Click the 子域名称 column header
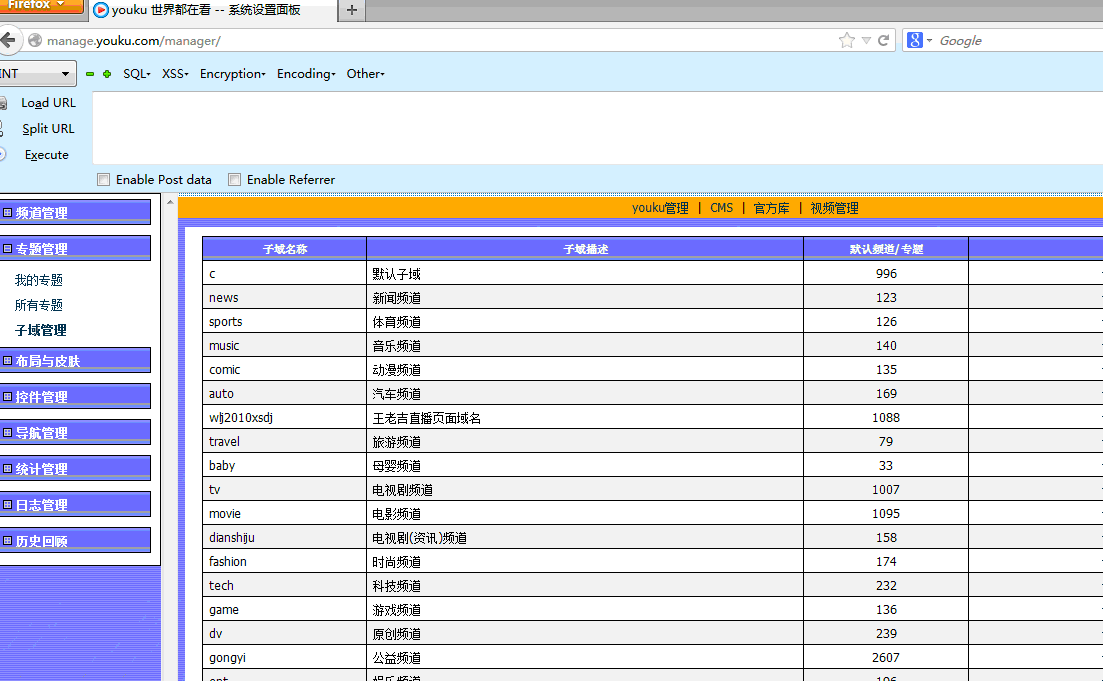Viewport: 1103px width, 681px height. pos(285,249)
